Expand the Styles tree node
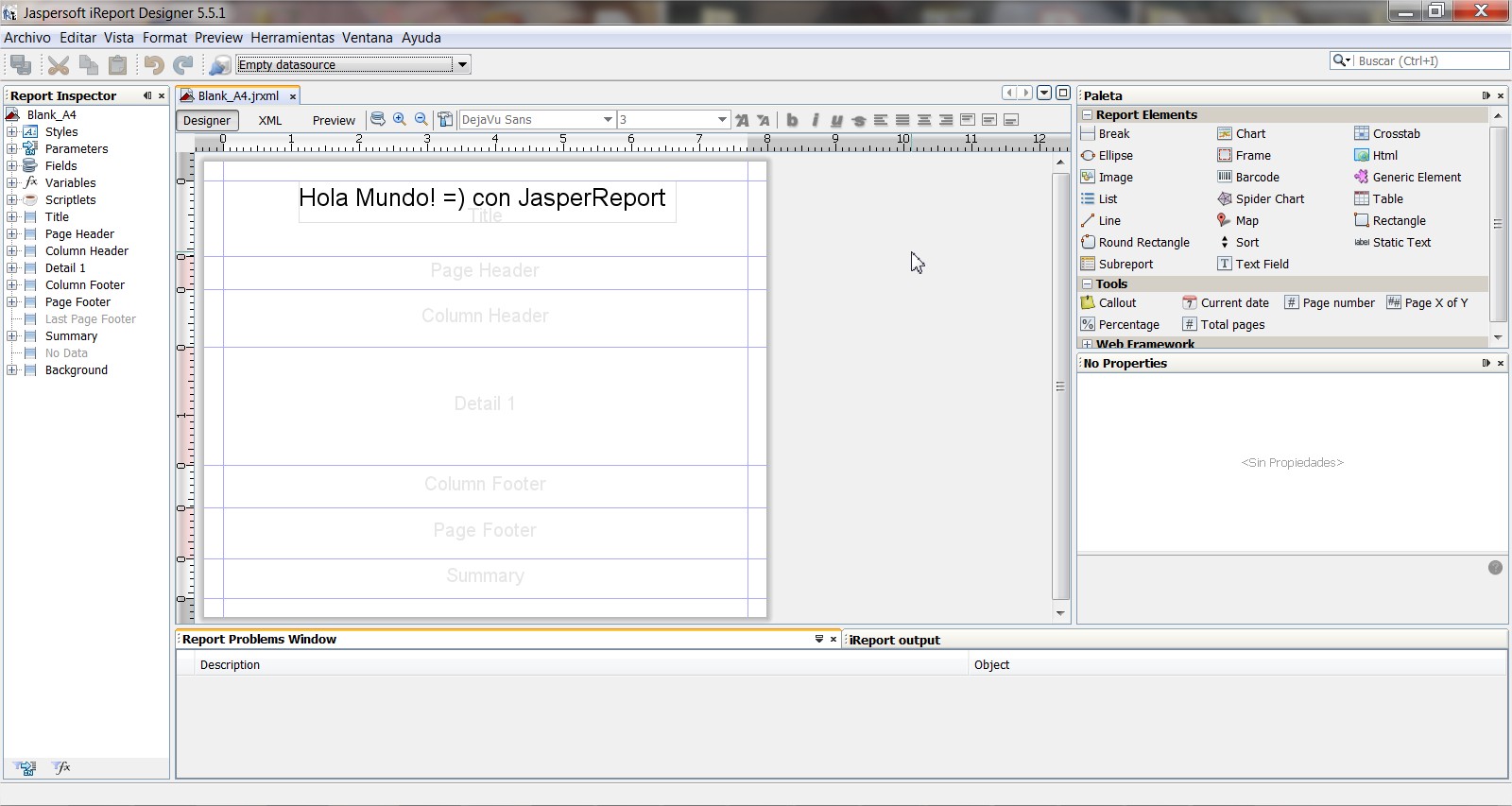 pos(12,132)
